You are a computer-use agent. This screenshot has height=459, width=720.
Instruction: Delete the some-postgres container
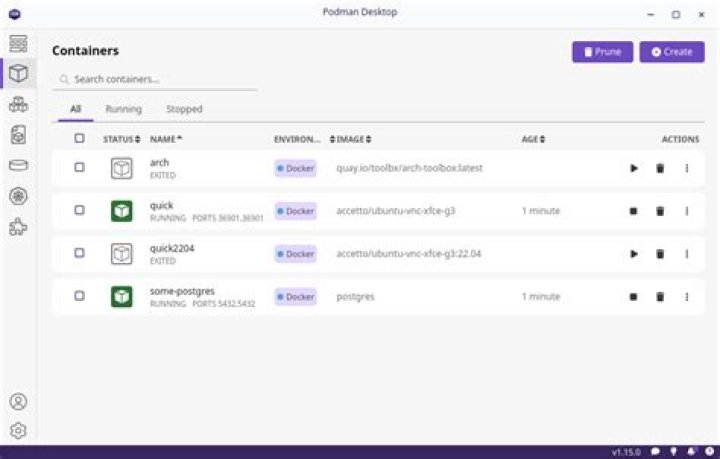click(x=660, y=297)
